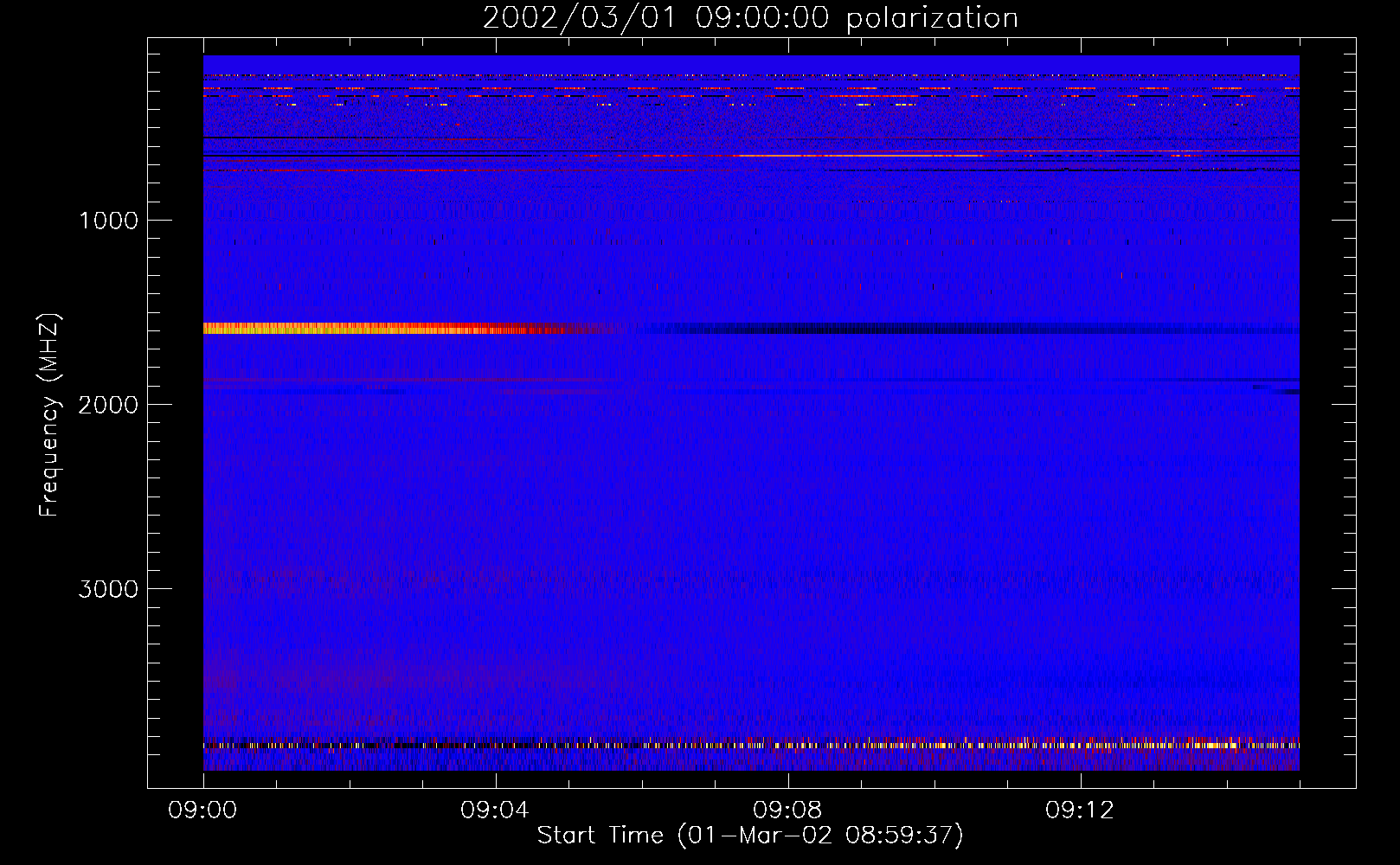
Task: Click the 1000 frequency tick label
Action: coord(108,221)
